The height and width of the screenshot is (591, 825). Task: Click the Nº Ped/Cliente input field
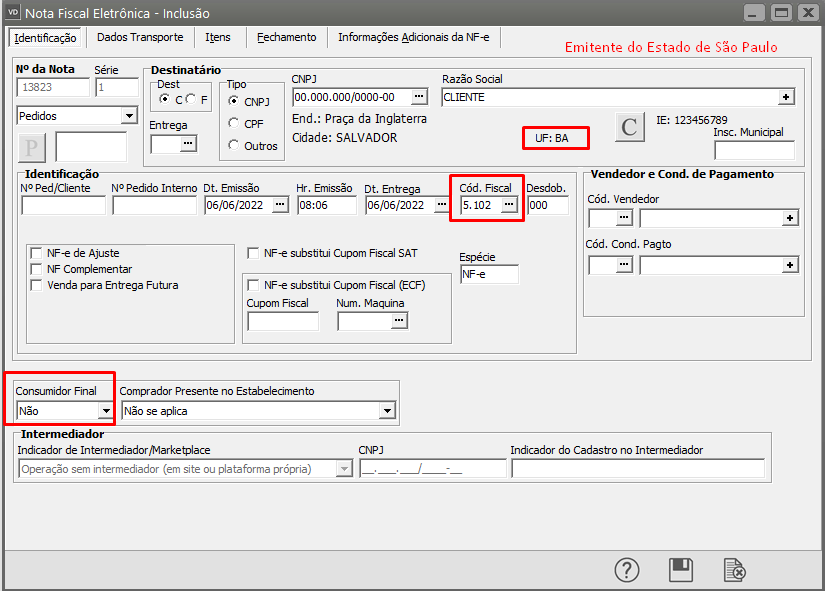pos(63,205)
